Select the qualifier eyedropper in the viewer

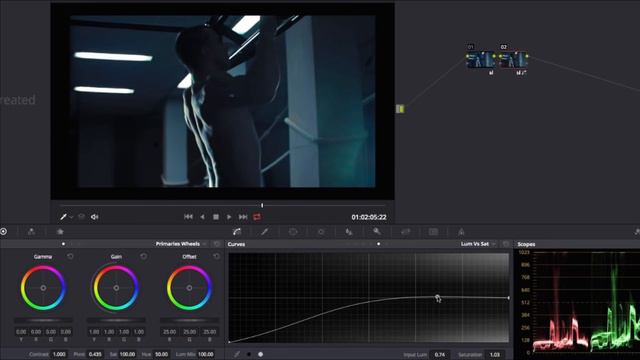coord(63,217)
